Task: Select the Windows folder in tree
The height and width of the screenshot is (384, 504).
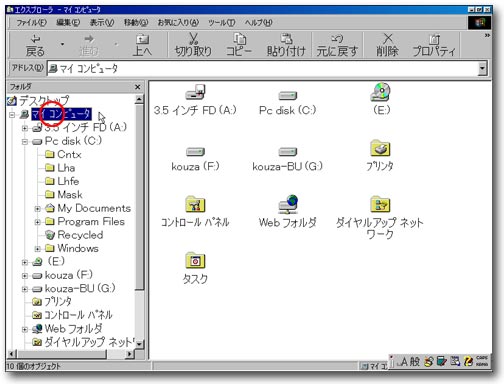Action: click(78, 248)
